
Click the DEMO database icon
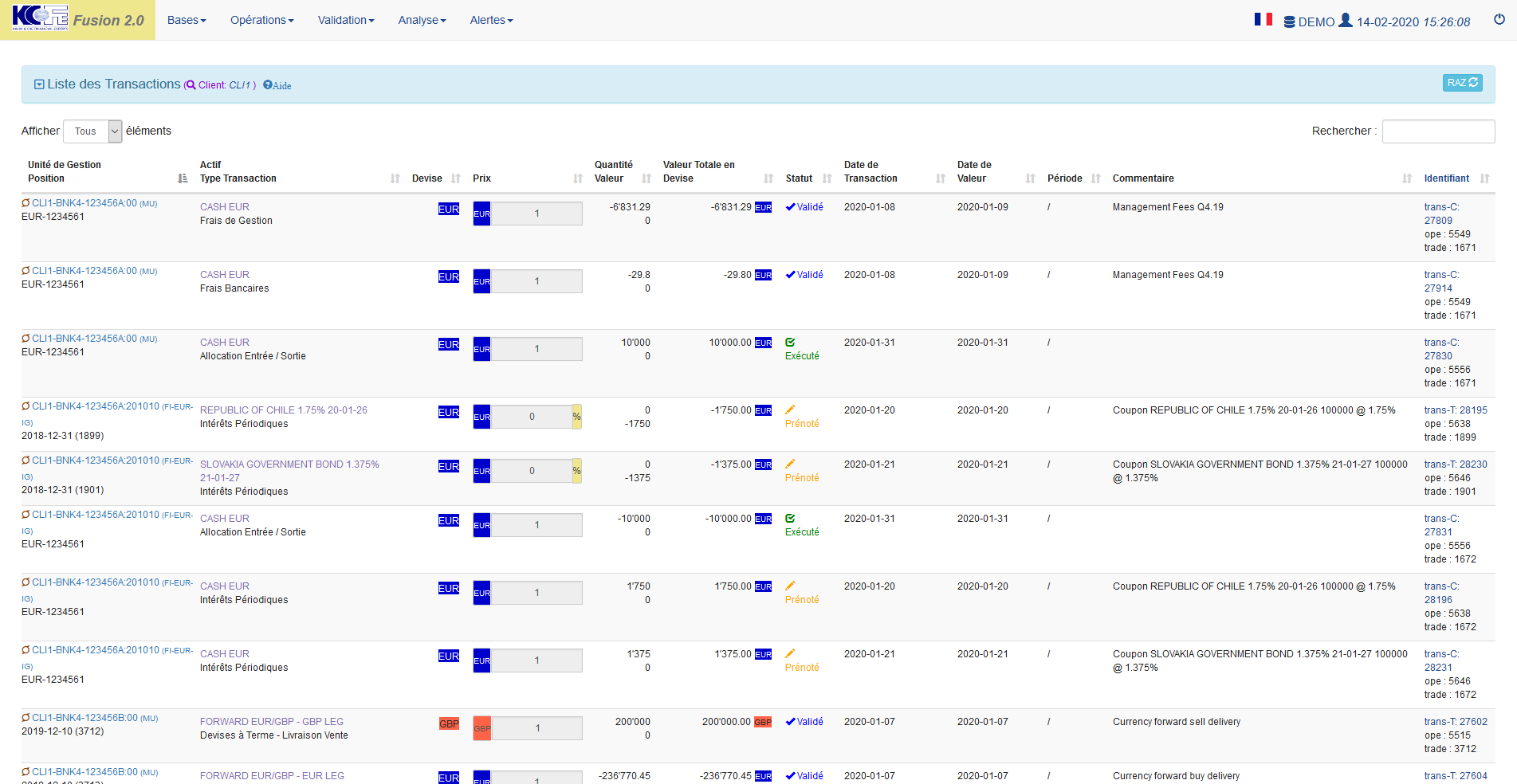1289,22
